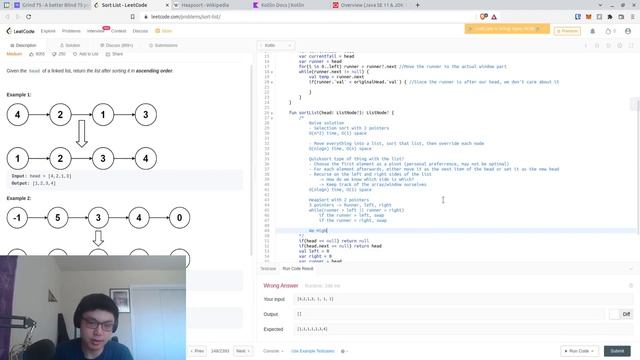640x360 pixels.
Task: Collapse the fold arrow at the while loop line
Action: pyautogui.click(x=272, y=72)
